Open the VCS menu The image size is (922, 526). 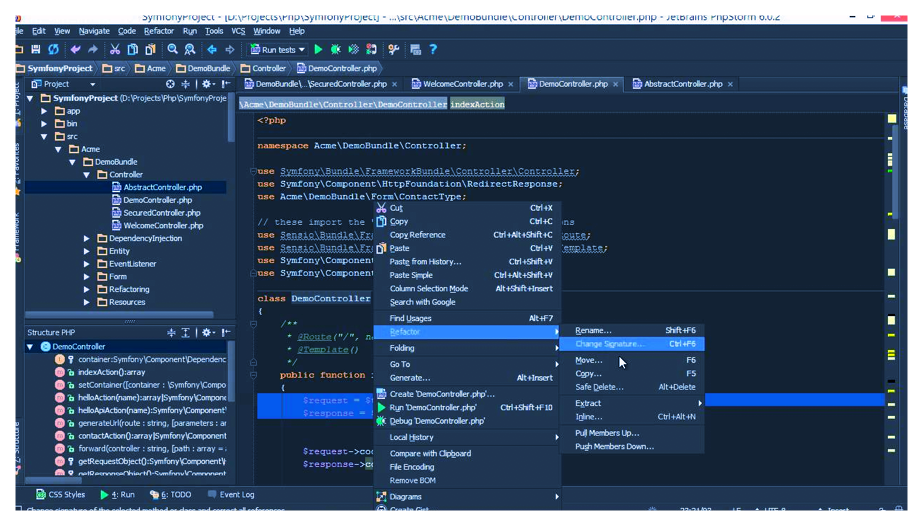(x=238, y=31)
